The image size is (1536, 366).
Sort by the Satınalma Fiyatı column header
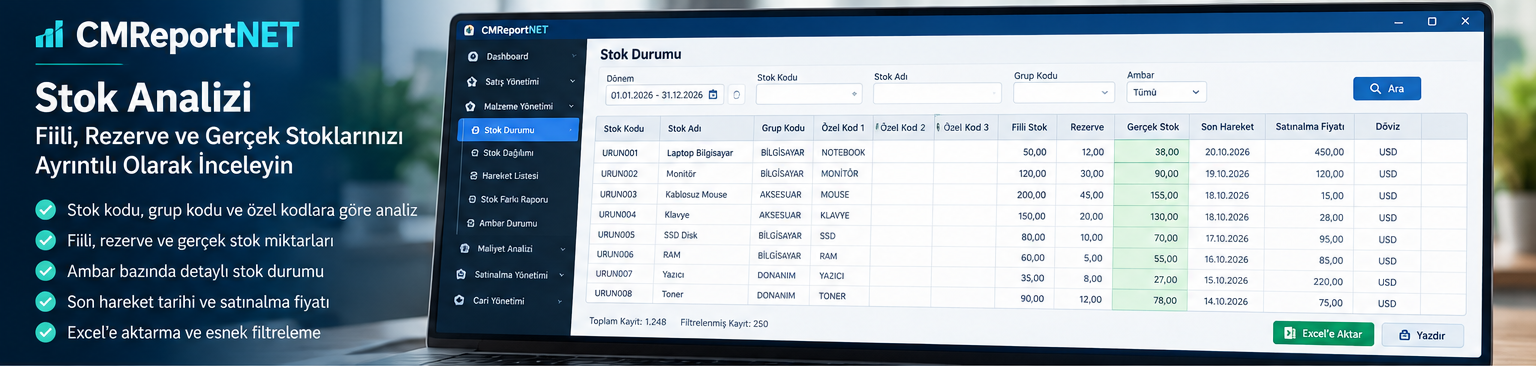[1309, 127]
